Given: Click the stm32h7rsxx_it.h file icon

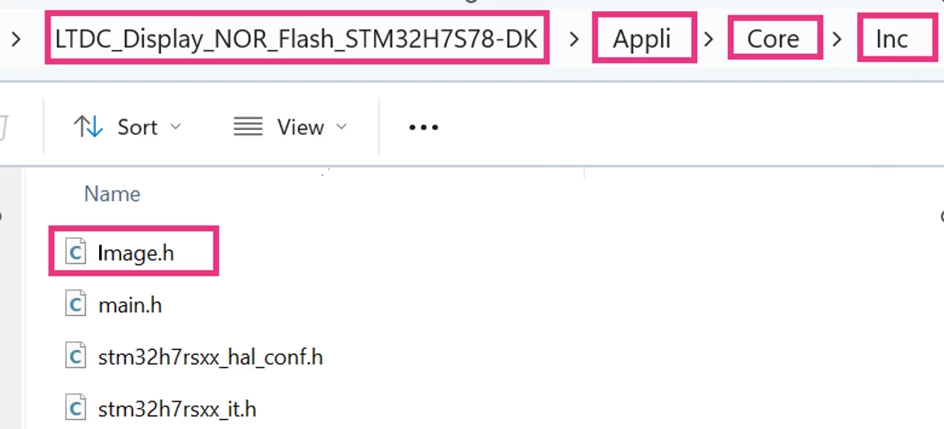Looking at the screenshot, I should (76, 409).
